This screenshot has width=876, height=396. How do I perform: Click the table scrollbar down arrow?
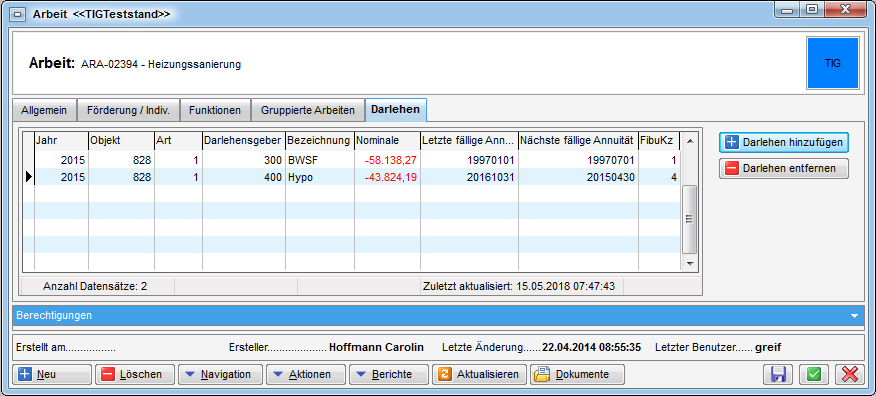[689, 263]
